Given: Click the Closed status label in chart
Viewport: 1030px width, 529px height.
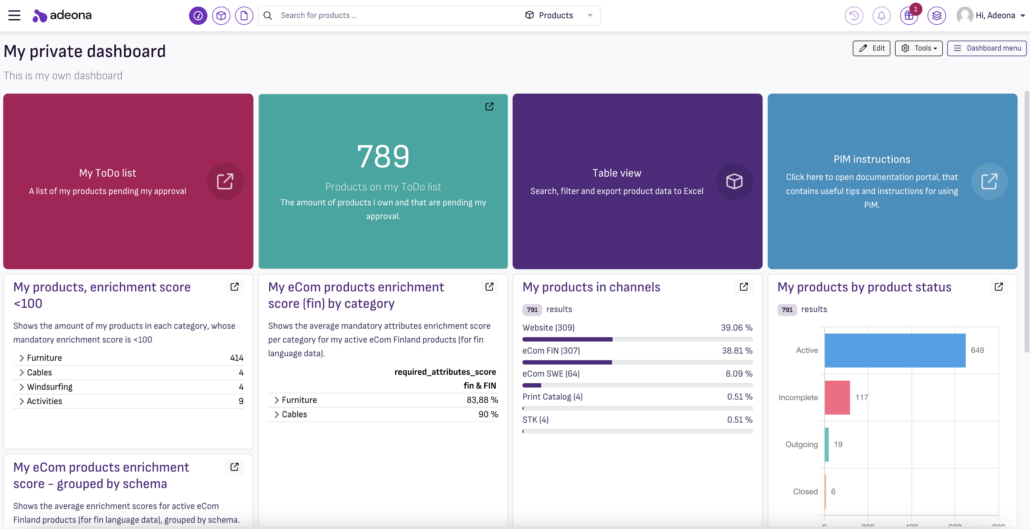Looking at the screenshot, I should pos(805,492).
